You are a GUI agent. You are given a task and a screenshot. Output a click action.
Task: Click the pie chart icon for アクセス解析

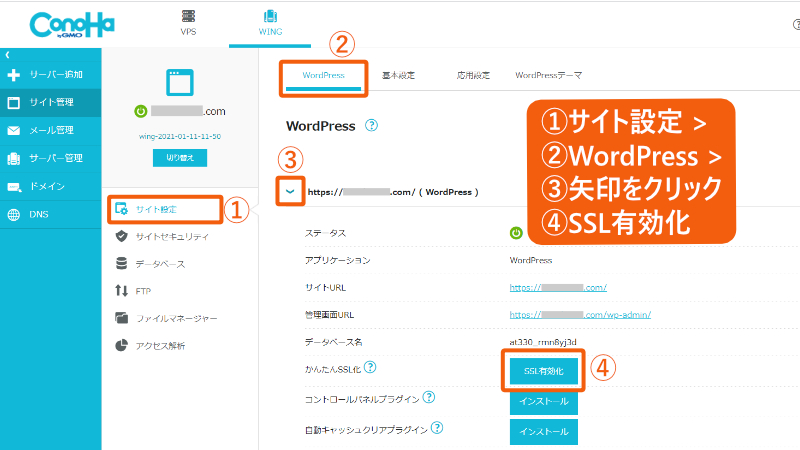(121, 345)
